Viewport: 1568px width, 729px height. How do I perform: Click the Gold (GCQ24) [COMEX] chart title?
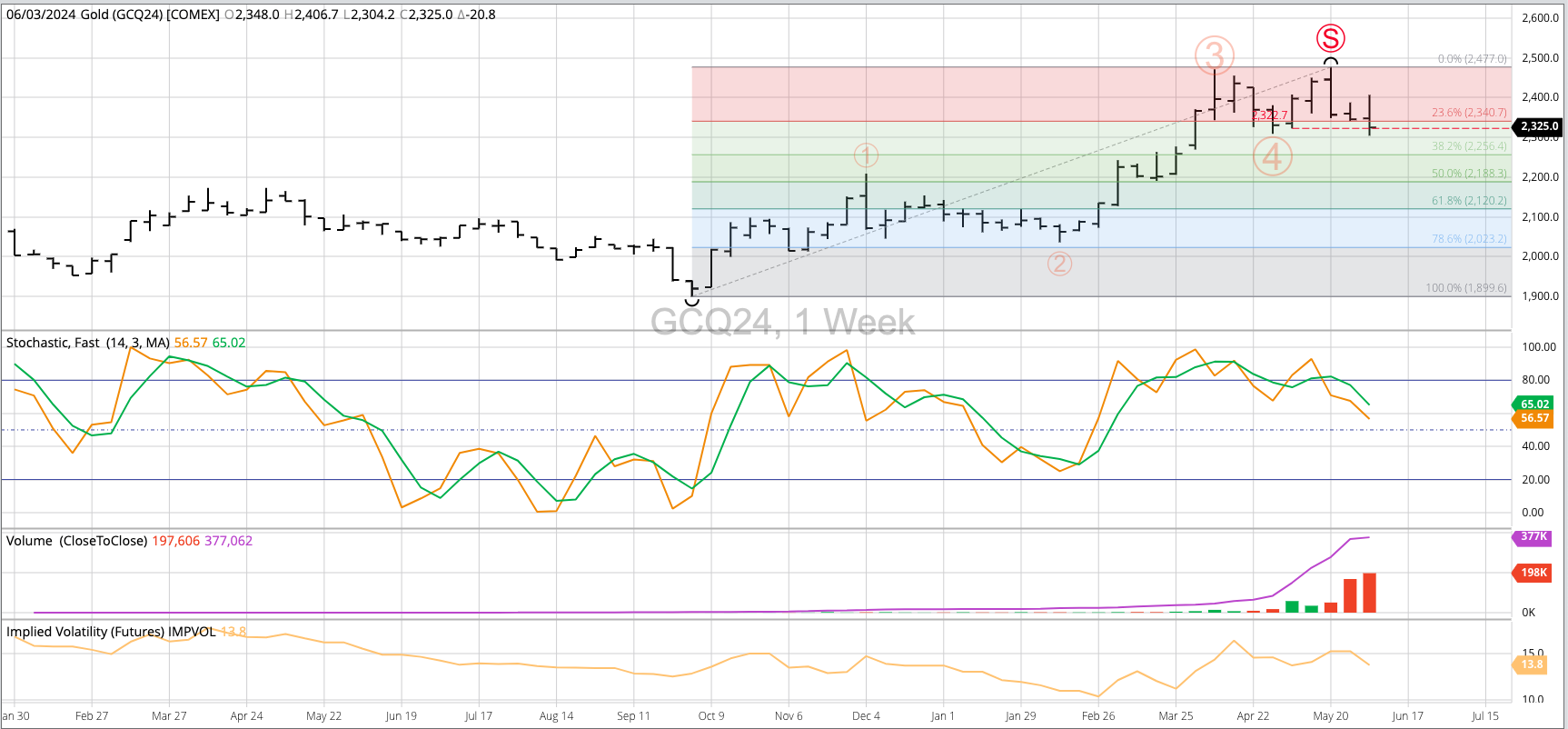pos(149,15)
